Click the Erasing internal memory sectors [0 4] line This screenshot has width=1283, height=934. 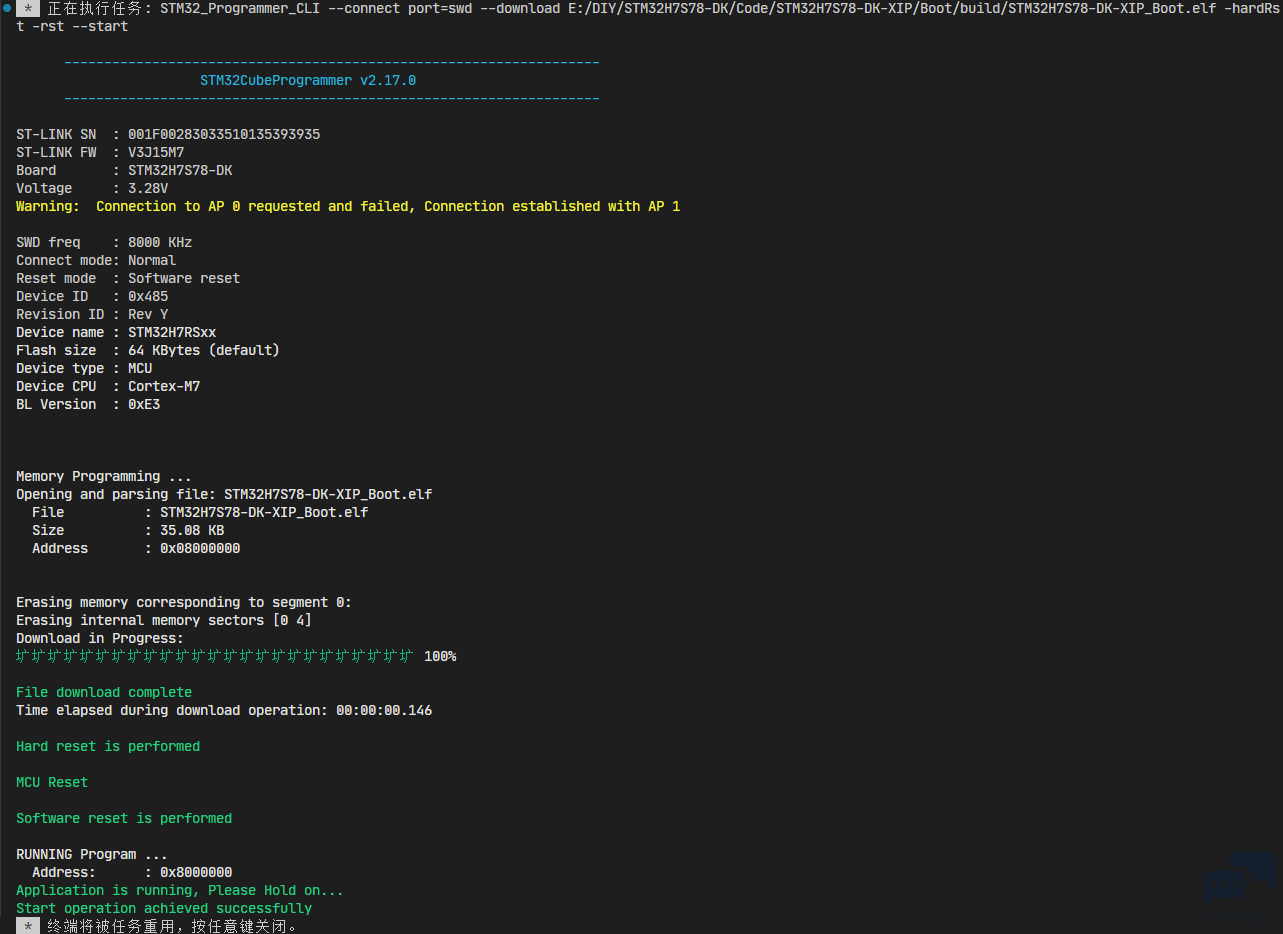point(164,620)
